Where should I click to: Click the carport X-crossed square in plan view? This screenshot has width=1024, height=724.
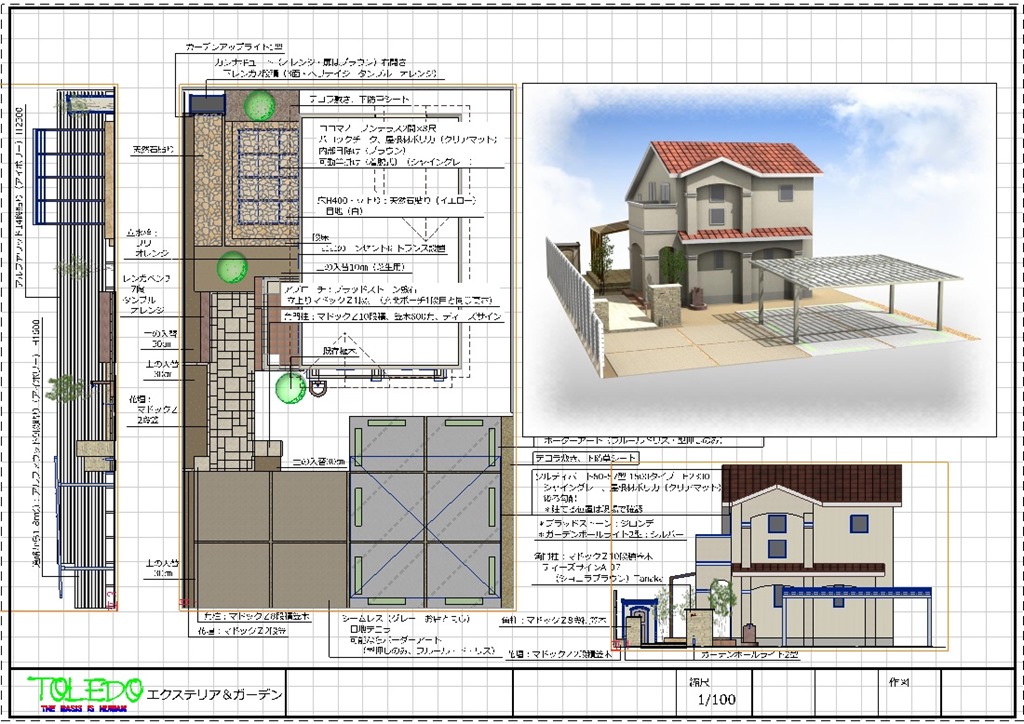(426, 506)
